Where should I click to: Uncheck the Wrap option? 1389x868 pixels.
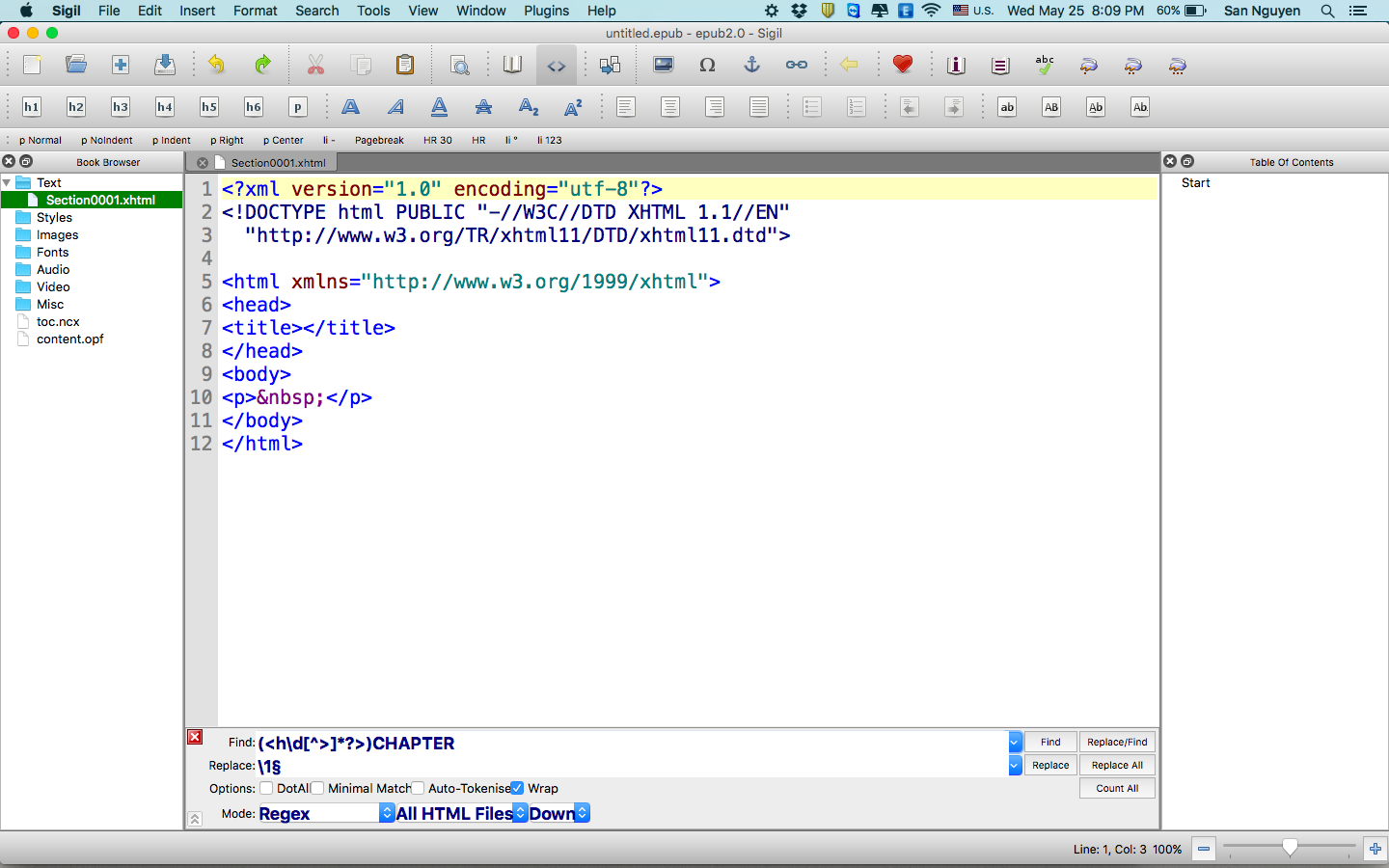517,788
